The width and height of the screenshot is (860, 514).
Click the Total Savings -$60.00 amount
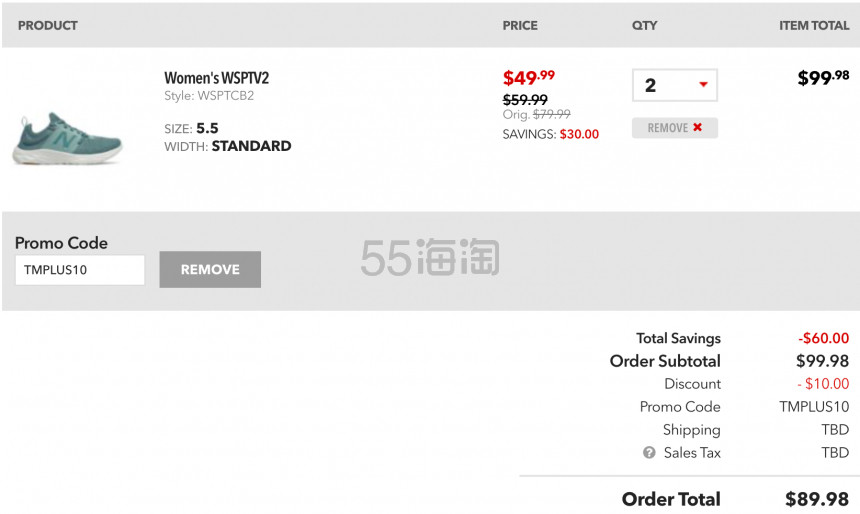(x=823, y=338)
